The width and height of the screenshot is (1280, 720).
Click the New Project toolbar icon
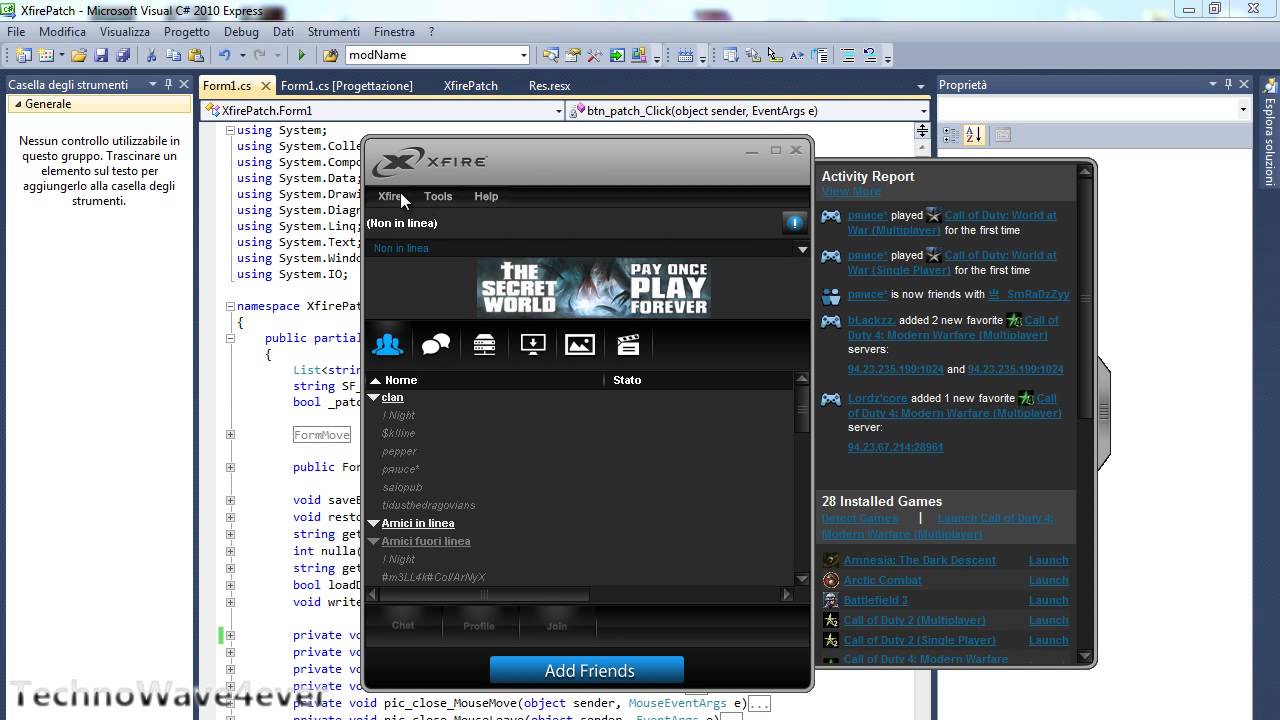(x=23, y=55)
